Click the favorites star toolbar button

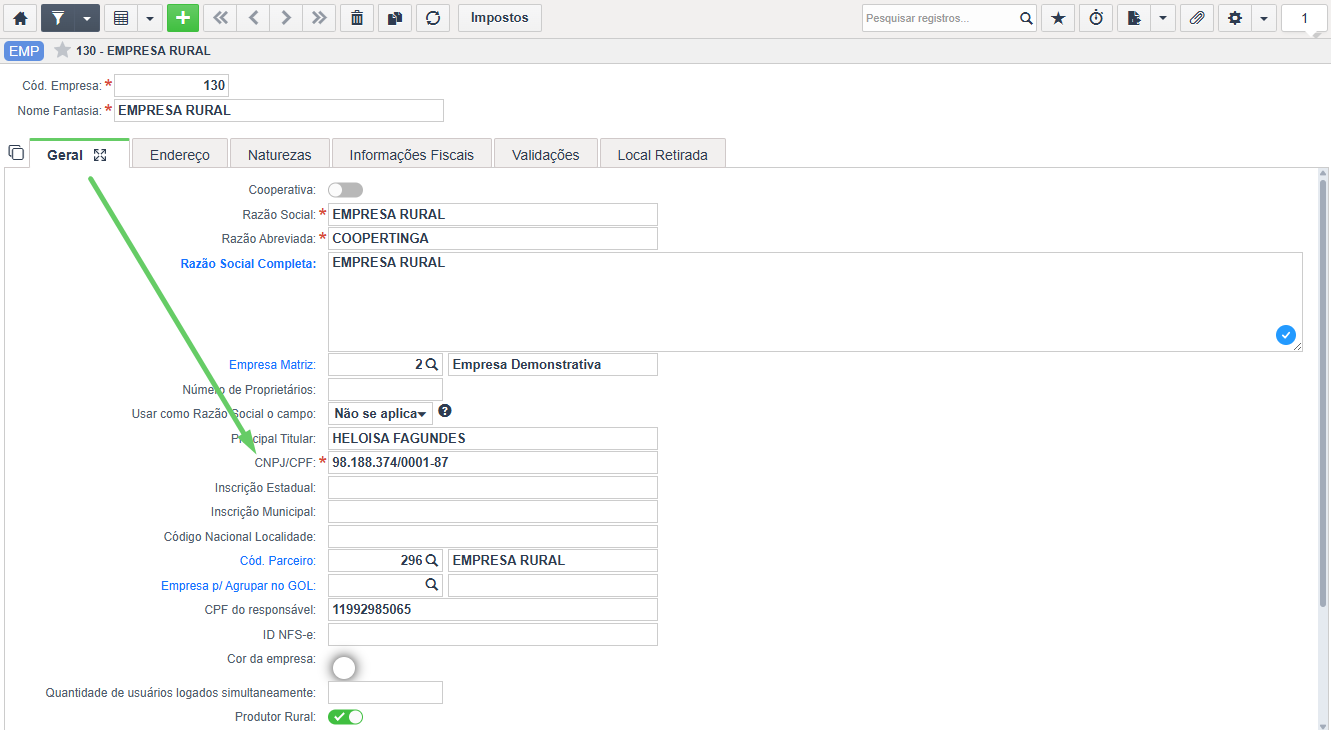click(x=1058, y=18)
